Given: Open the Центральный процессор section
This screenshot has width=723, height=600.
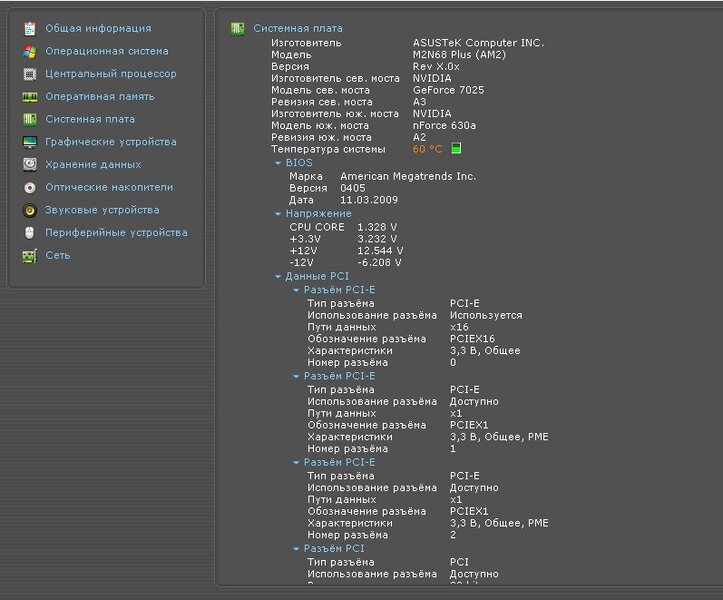Looking at the screenshot, I should [x=111, y=74].
